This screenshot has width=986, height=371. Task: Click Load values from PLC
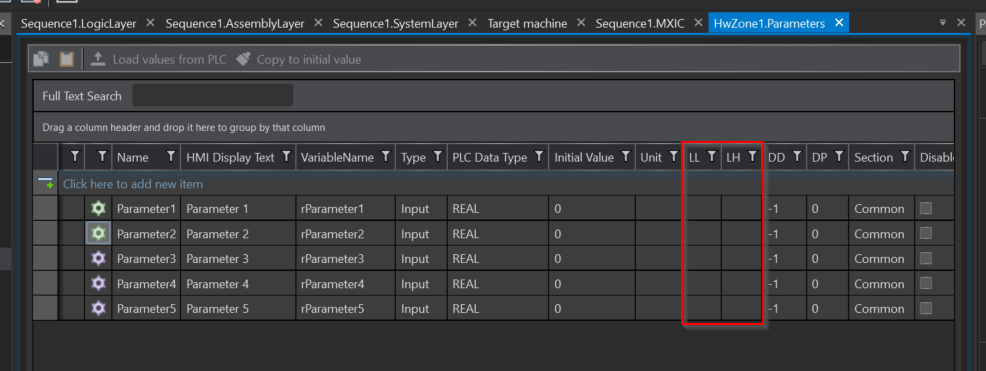point(158,60)
